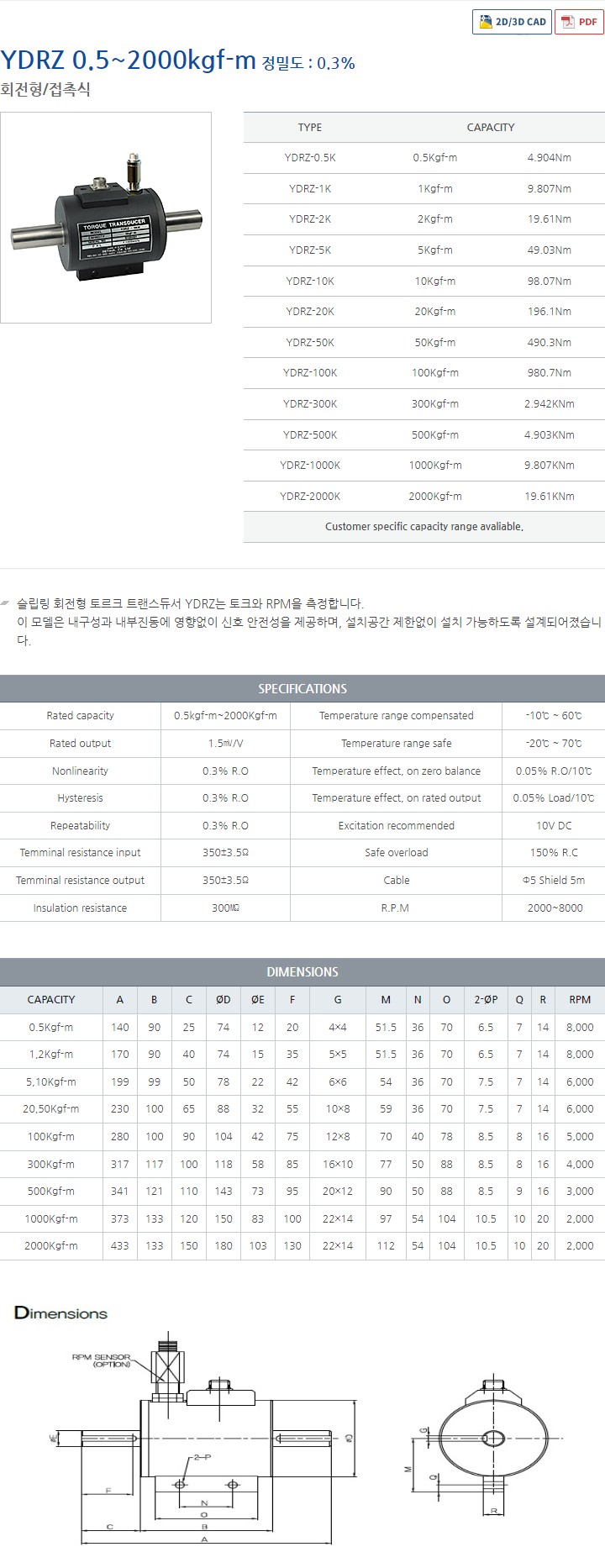Image resolution: width=605 pixels, height=1568 pixels.
Task: Click the Nonlinearity label
Action: click(x=80, y=771)
